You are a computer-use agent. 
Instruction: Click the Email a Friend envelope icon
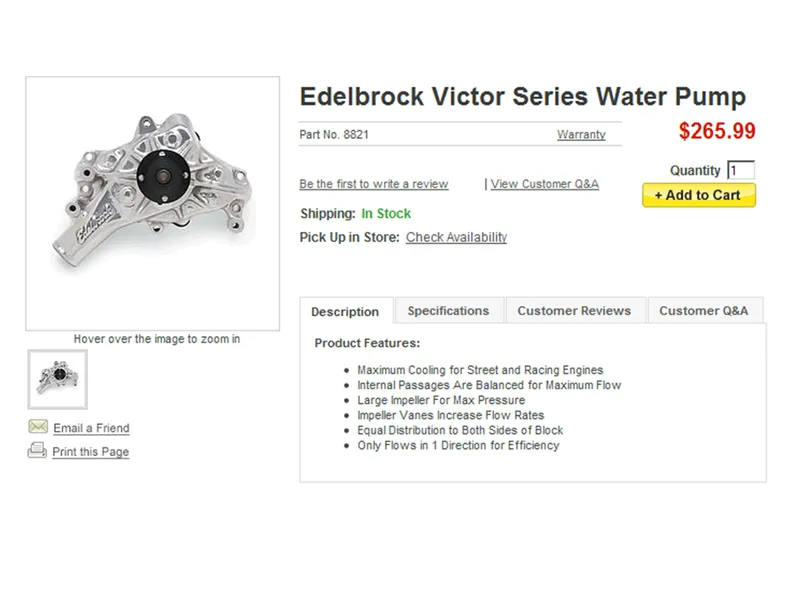click(36, 427)
